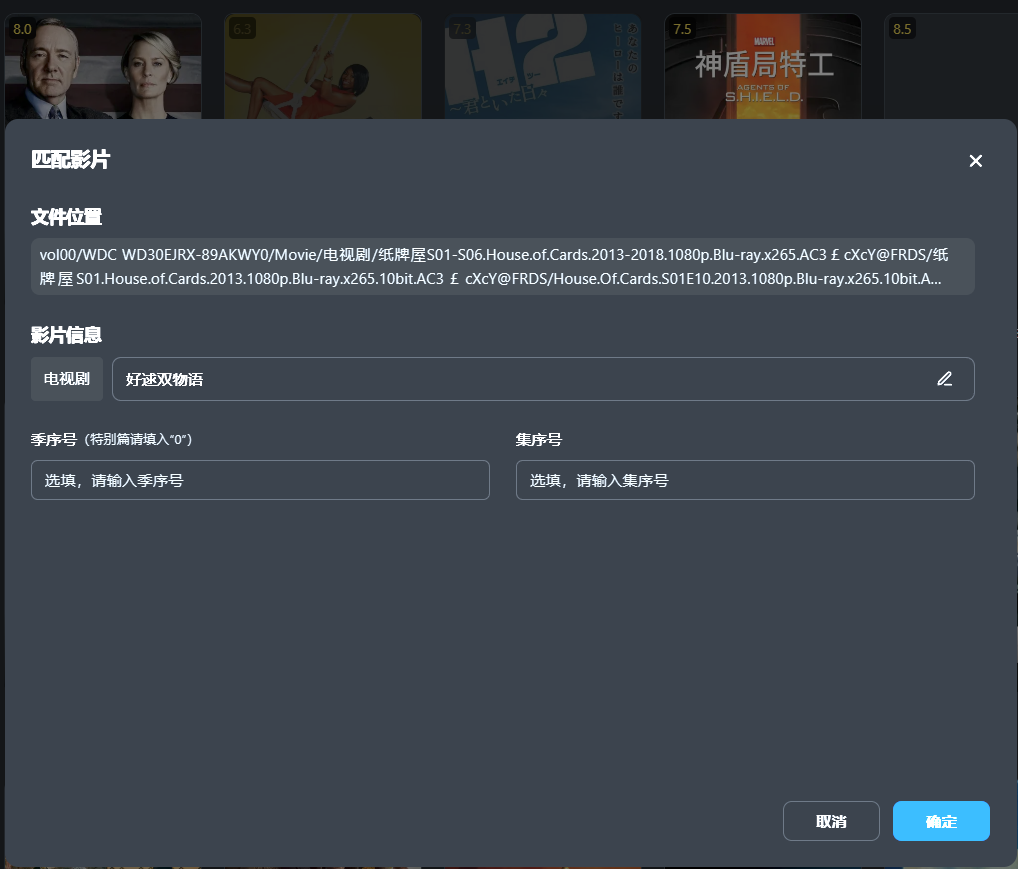Open the 神盾局特工 poster thumbnail

[x=763, y=66]
